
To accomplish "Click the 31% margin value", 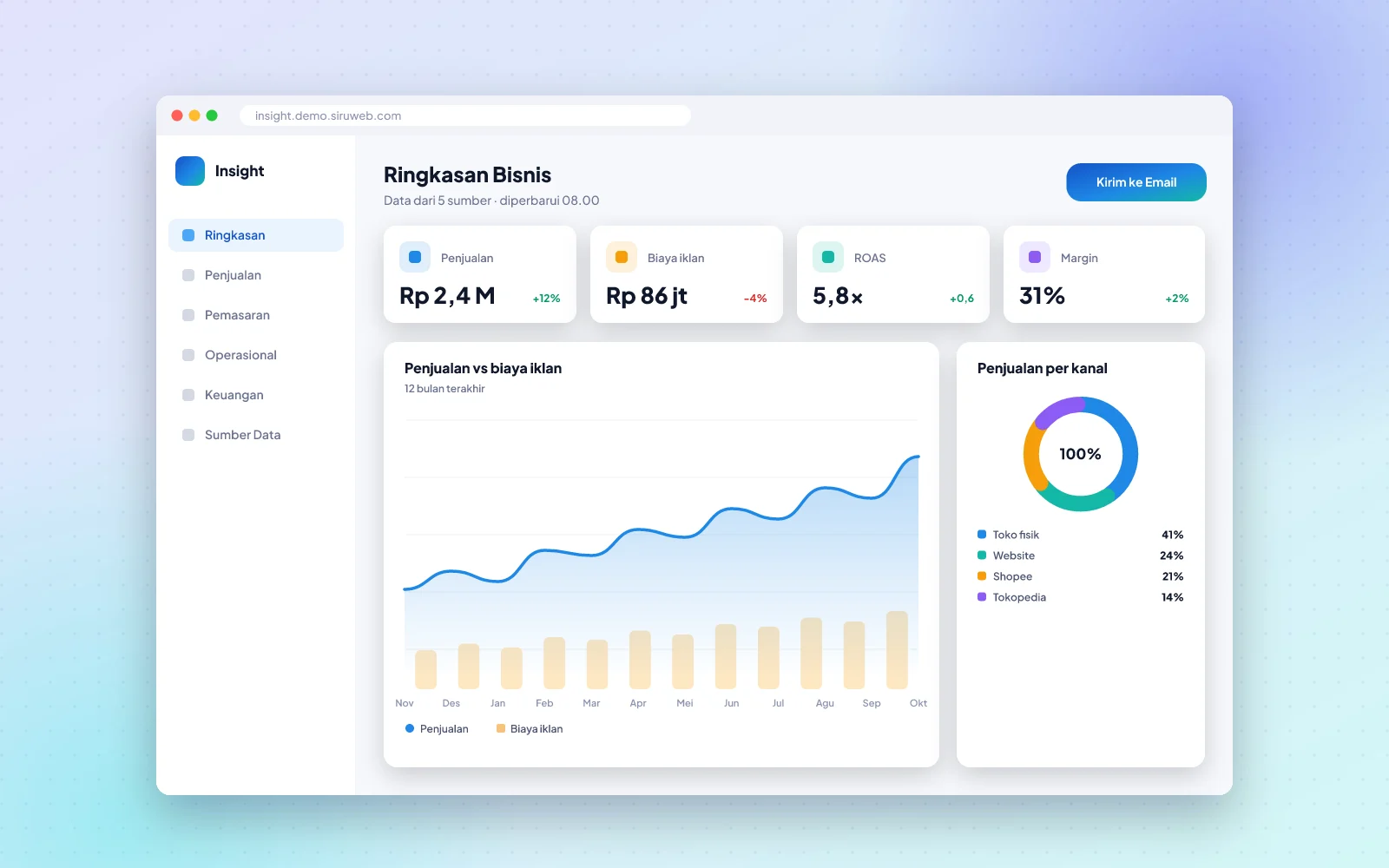I will [1042, 297].
